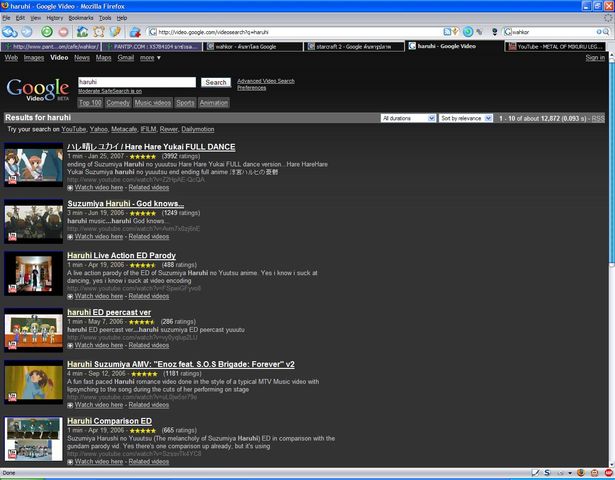Click the Hare Hare Yukai video thumbnail
This screenshot has width=615, height=480.
click(33, 165)
